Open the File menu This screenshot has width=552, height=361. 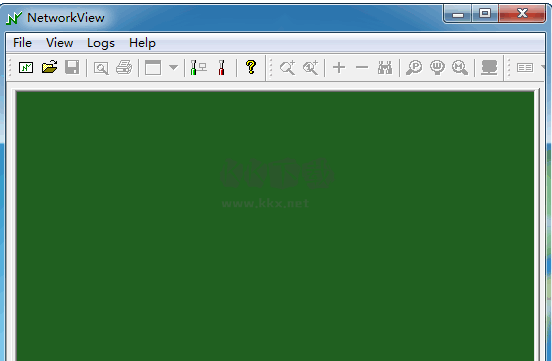tap(23, 43)
